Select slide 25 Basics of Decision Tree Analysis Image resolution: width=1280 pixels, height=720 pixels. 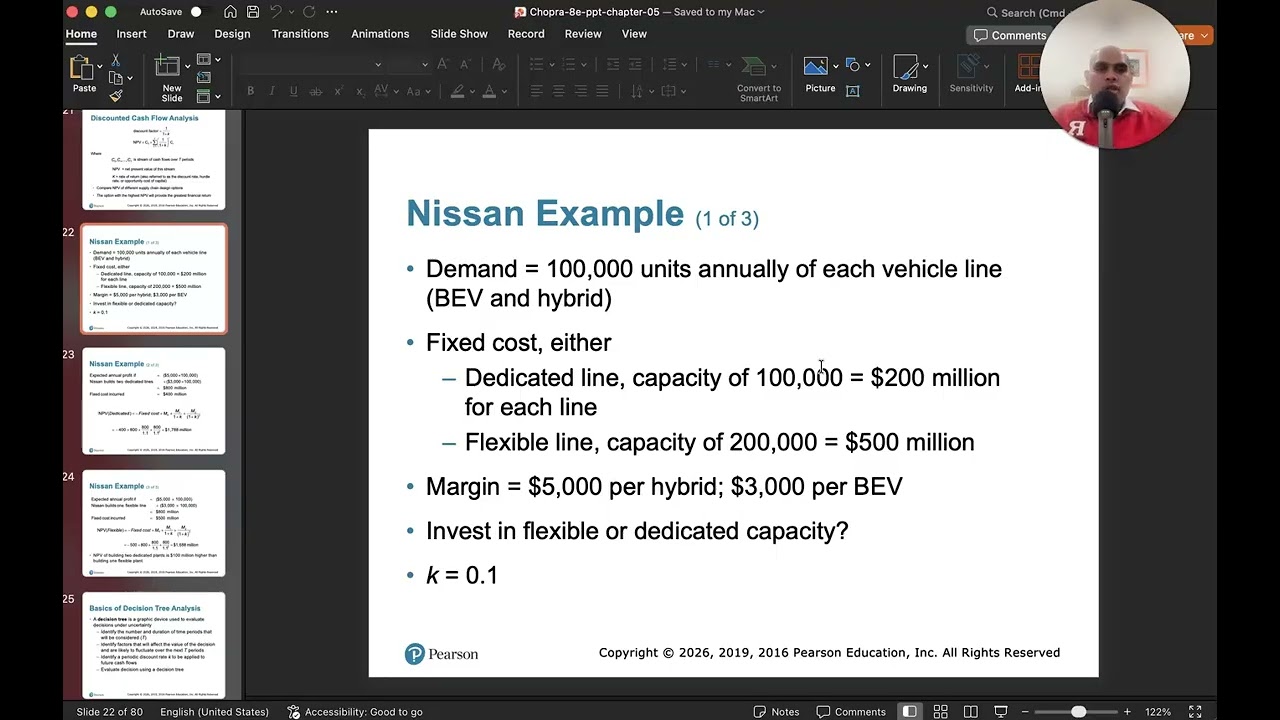coord(154,645)
